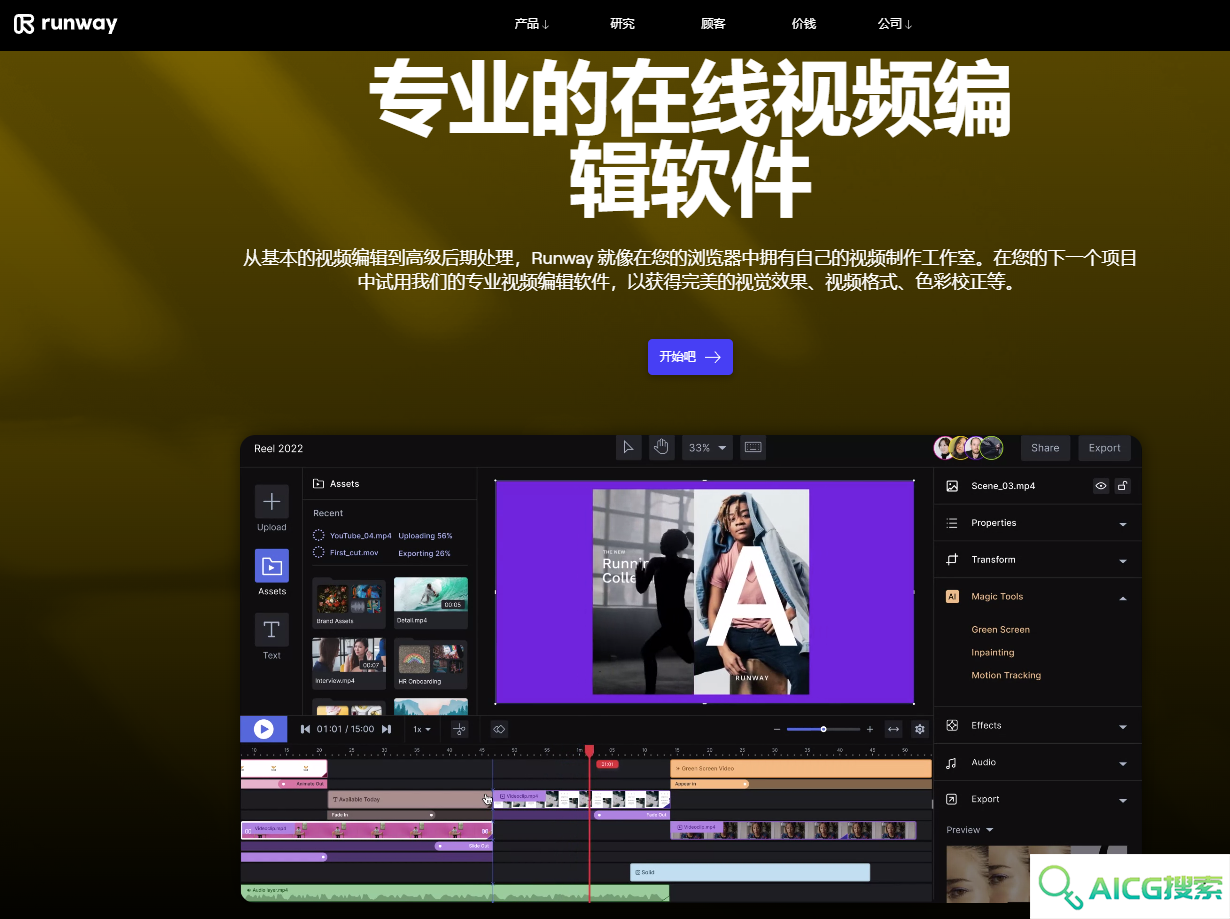Zoom in timeline with plus icon
Image resolution: width=1230 pixels, height=919 pixels.
pyautogui.click(x=870, y=729)
